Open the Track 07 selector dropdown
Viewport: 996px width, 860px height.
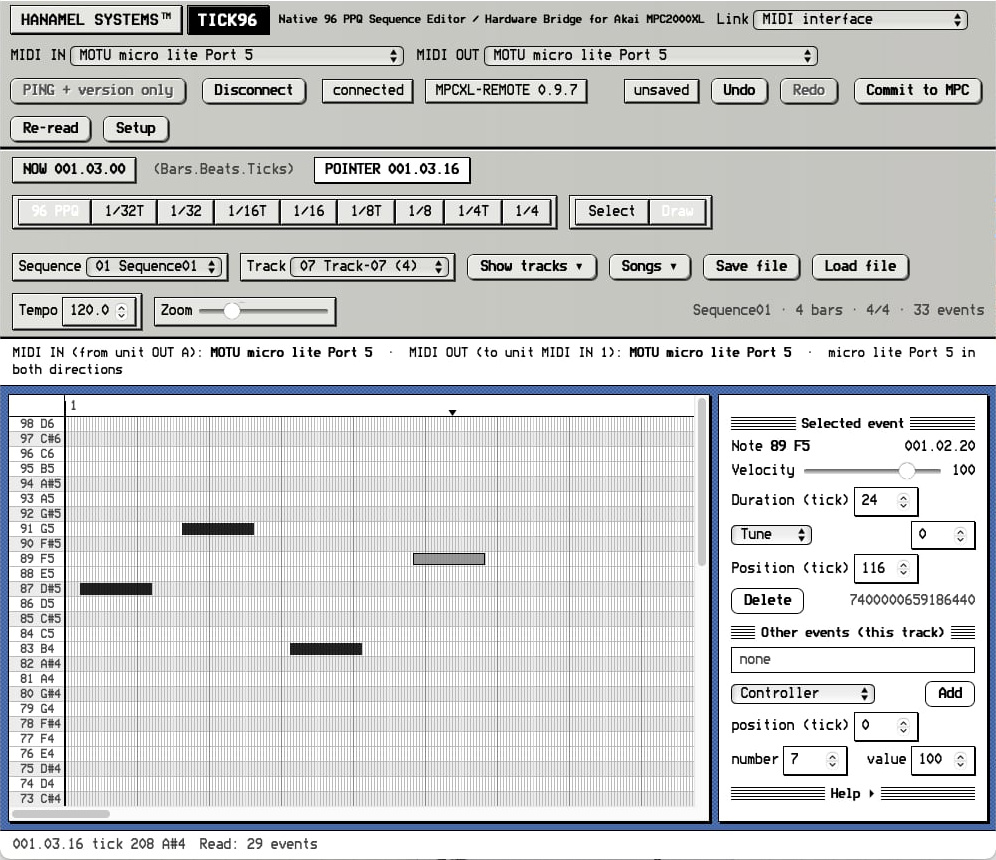(x=369, y=266)
